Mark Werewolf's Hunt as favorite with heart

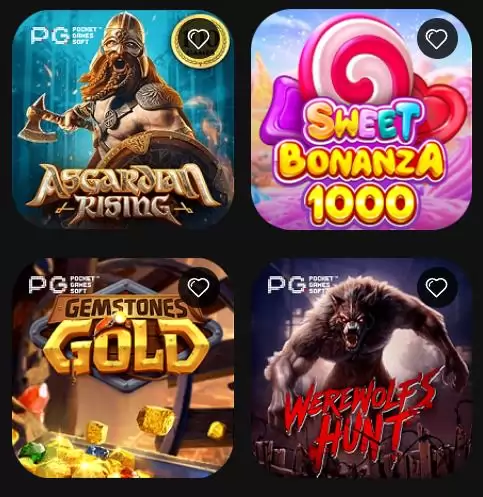[437, 287]
